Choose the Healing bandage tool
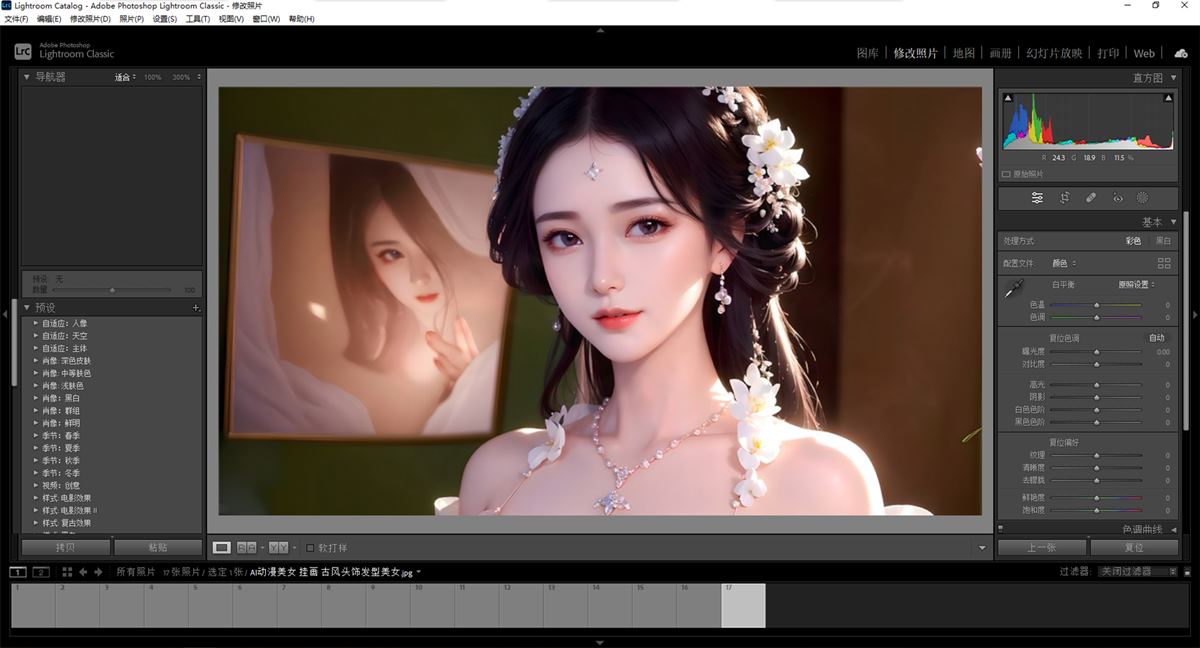1200x648 pixels. point(1091,198)
